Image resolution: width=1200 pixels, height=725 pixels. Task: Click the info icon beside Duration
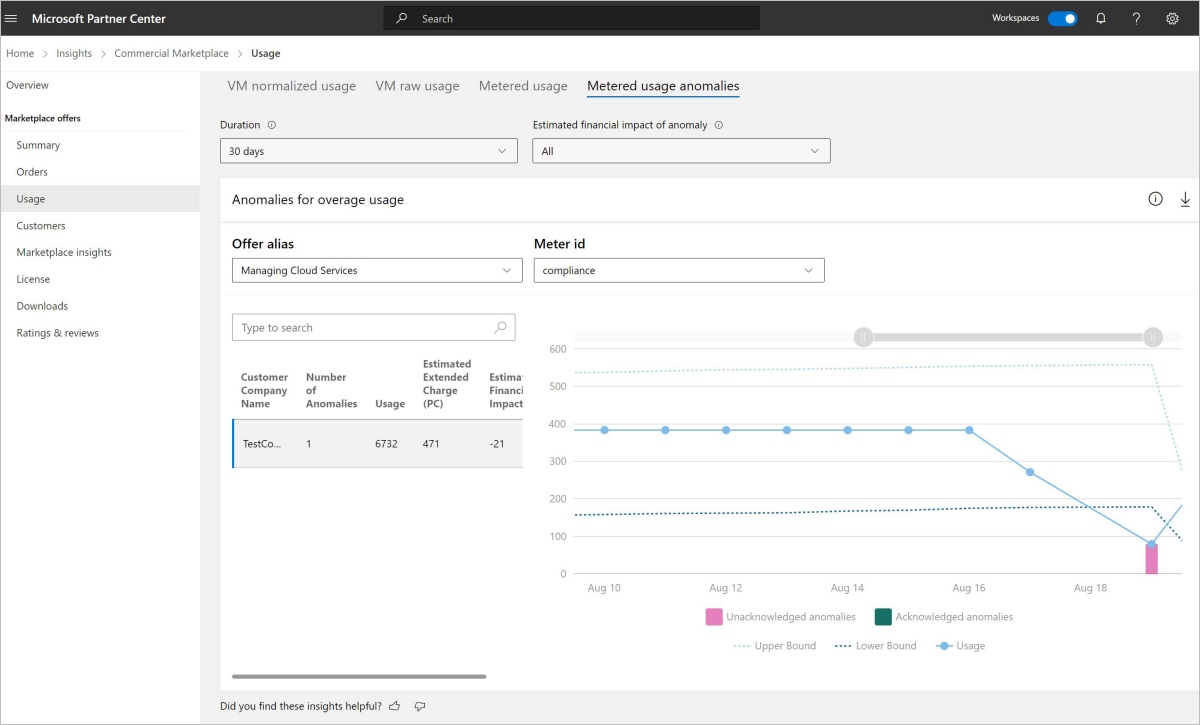pyautogui.click(x=272, y=126)
